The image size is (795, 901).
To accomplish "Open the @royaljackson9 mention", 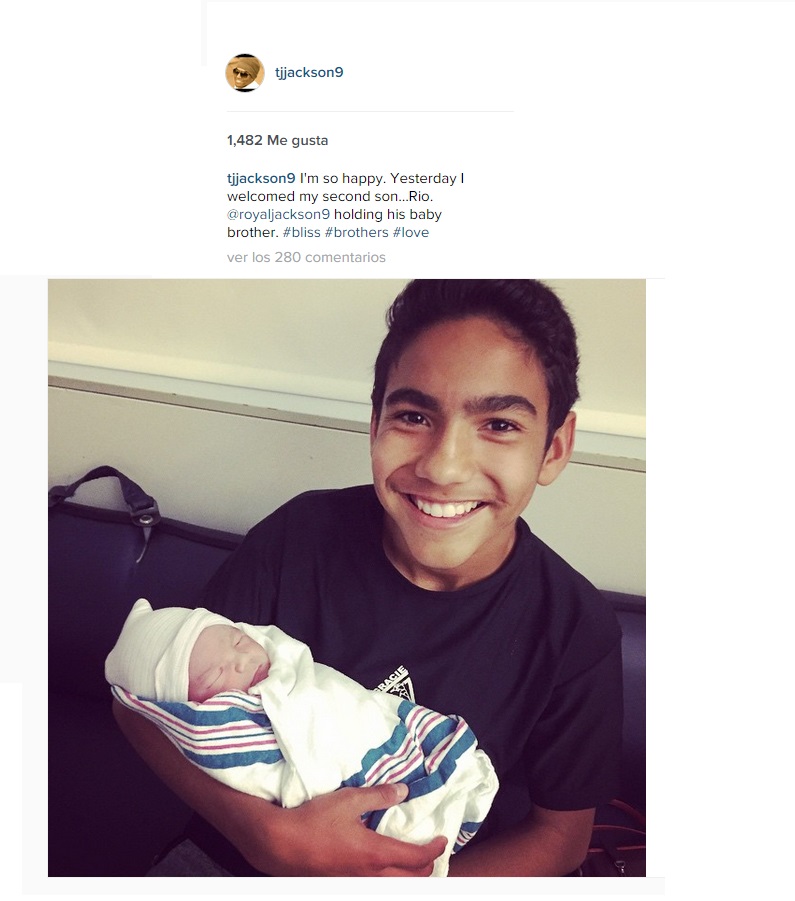I will pos(279,214).
